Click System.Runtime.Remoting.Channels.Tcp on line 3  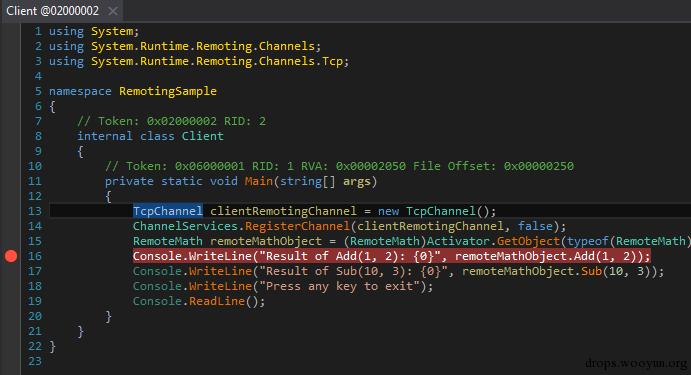[x=217, y=61]
